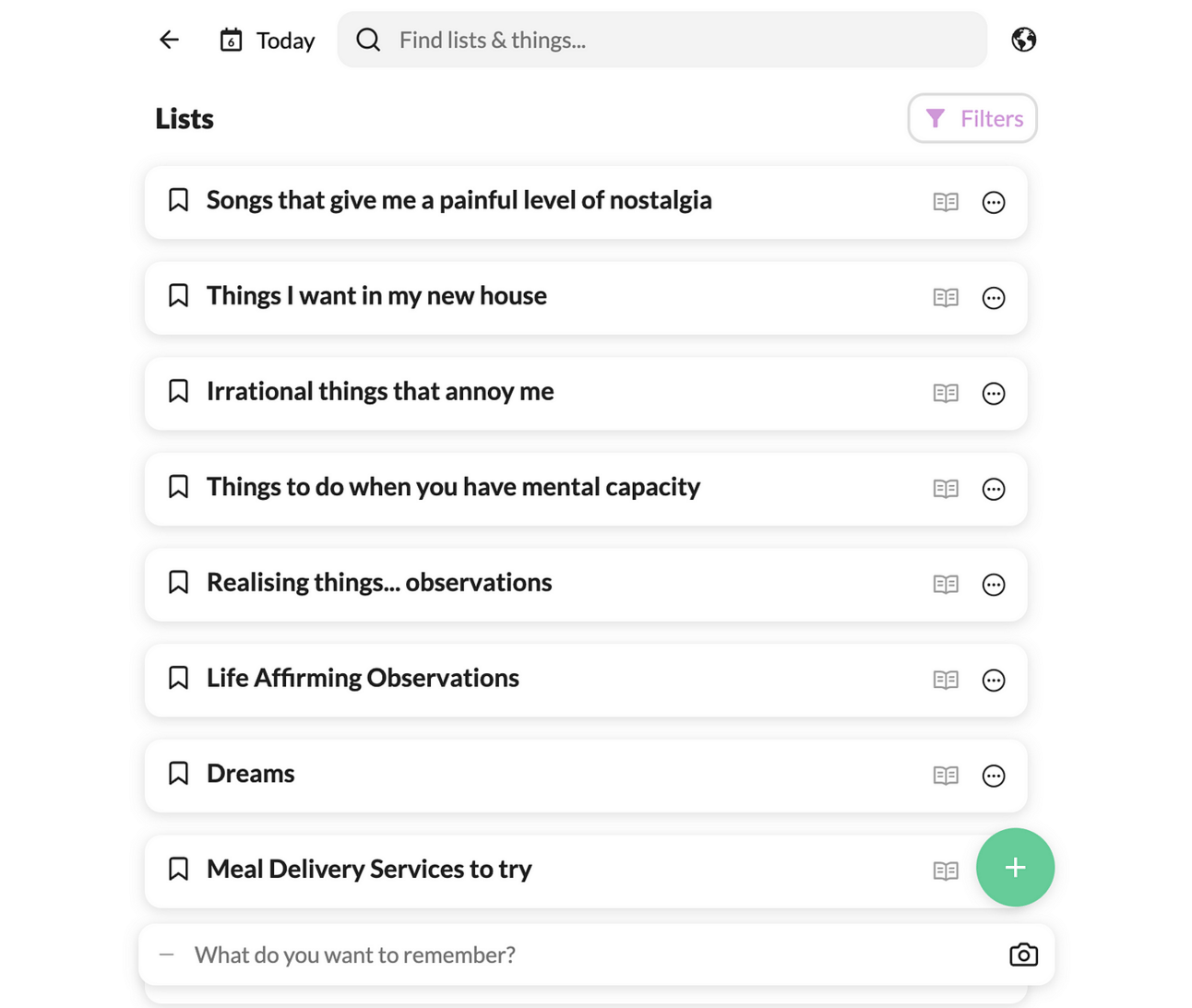Image resolution: width=1192 pixels, height=1008 pixels.
Task: Open the Today calendar view
Action: click(268, 41)
